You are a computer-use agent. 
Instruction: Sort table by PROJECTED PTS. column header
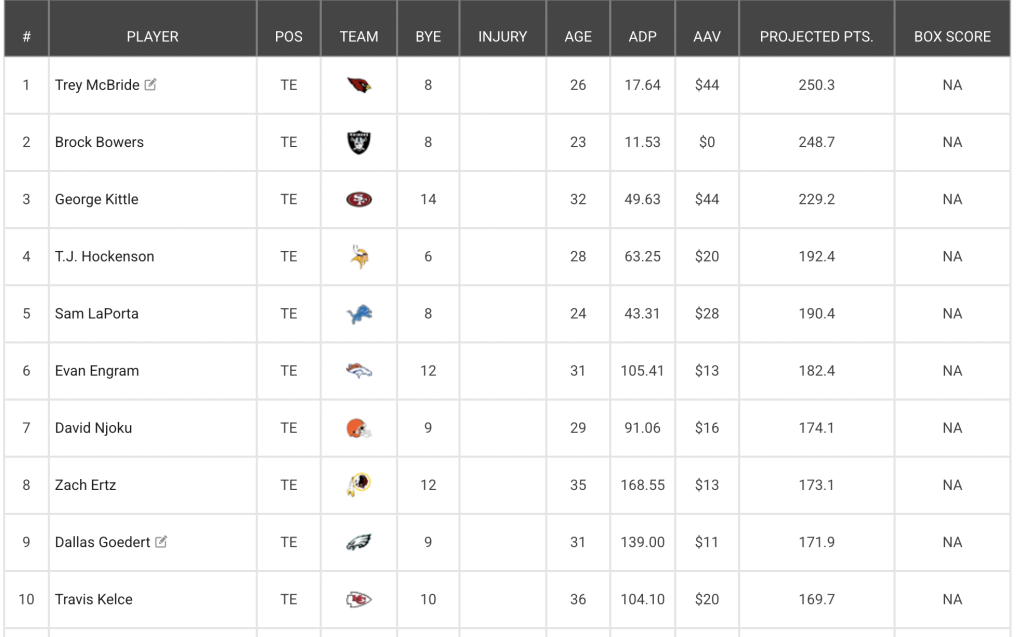pos(816,37)
